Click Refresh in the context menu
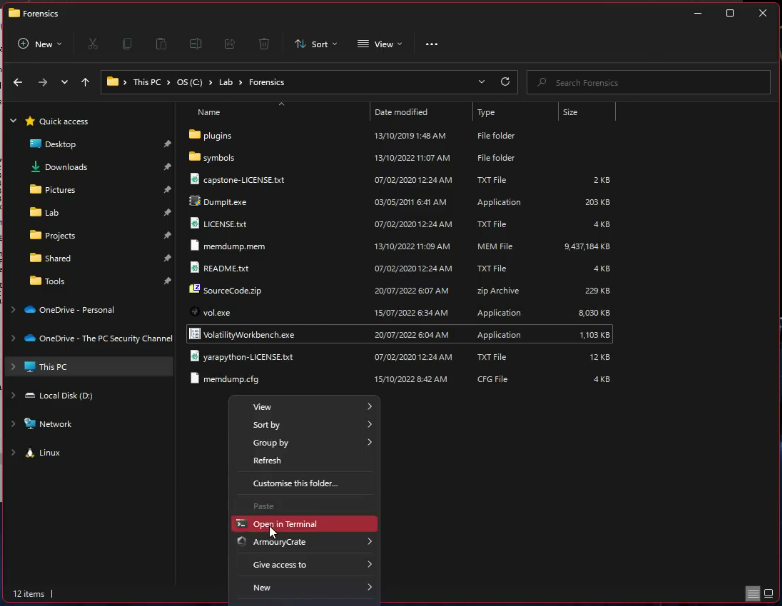The width and height of the screenshot is (782, 606). coord(267,461)
